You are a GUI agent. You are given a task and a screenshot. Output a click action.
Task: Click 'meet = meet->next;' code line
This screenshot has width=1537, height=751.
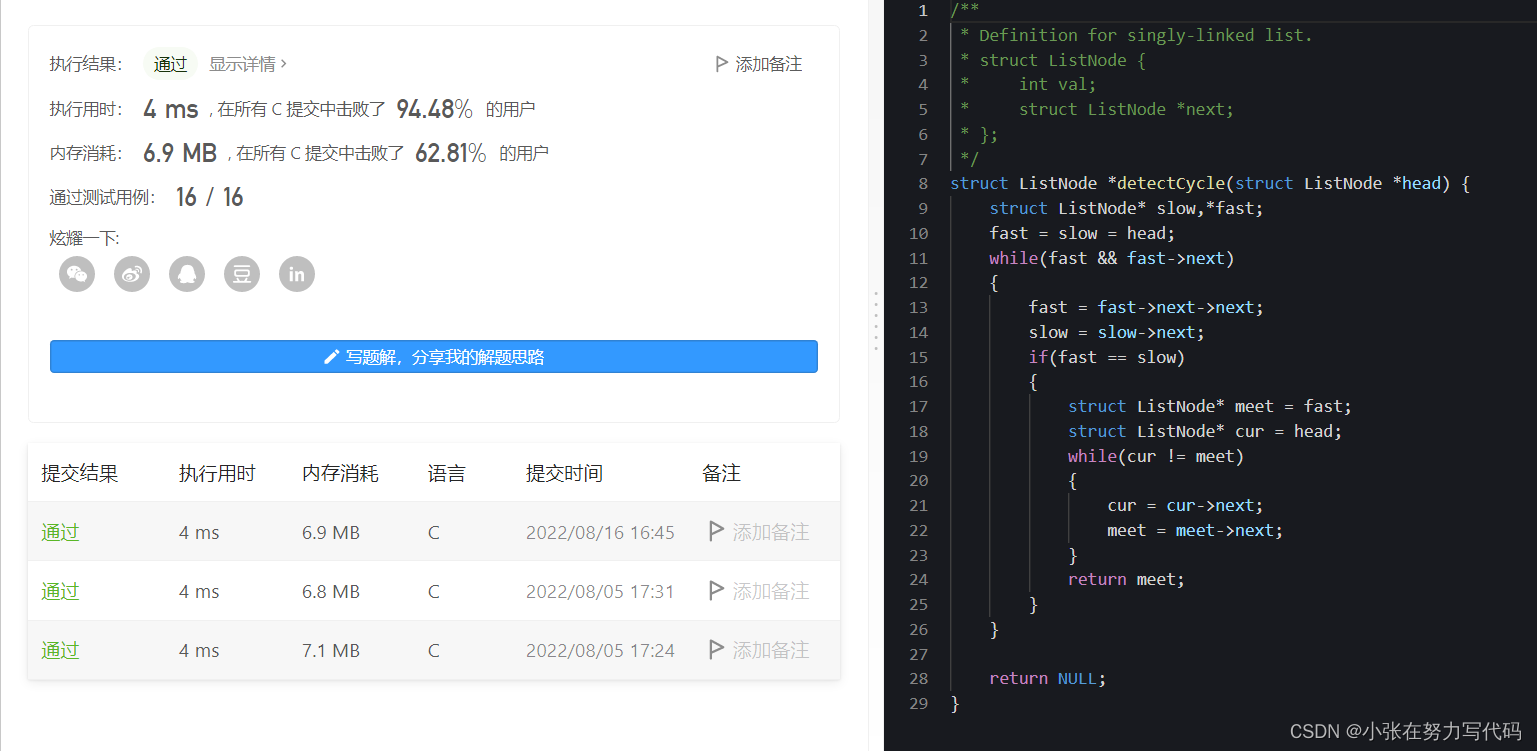pyautogui.click(x=1195, y=530)
